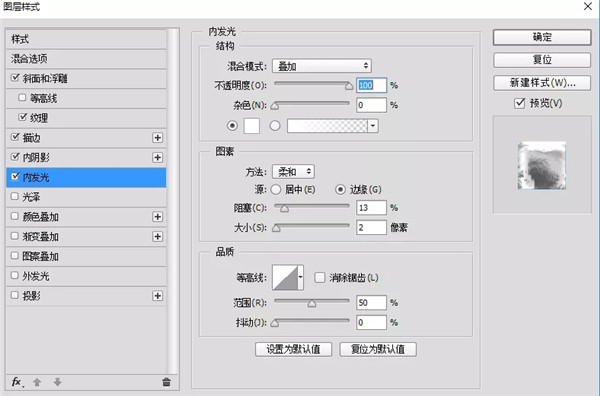600x396 pixels.
Task: Click the 确定 OK button
Action: click(x=542, y=37)
